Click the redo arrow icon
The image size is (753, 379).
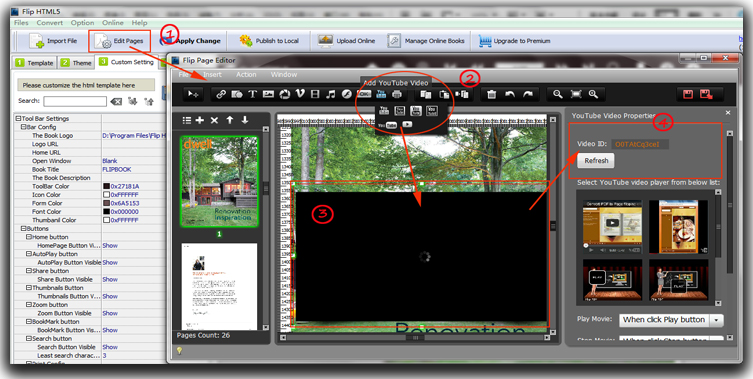pyautogui.click(x=528, y=95)
